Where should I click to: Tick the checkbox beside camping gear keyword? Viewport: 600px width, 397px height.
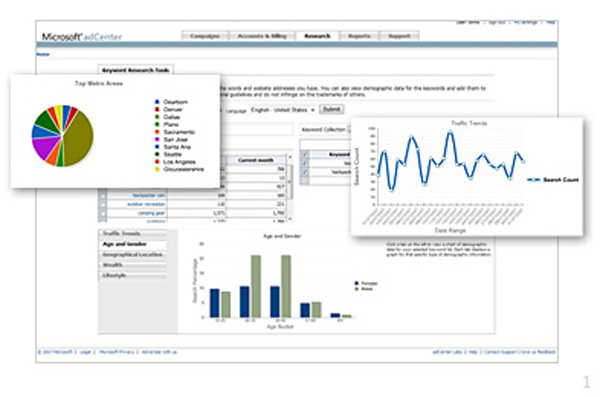coord(103,213)
